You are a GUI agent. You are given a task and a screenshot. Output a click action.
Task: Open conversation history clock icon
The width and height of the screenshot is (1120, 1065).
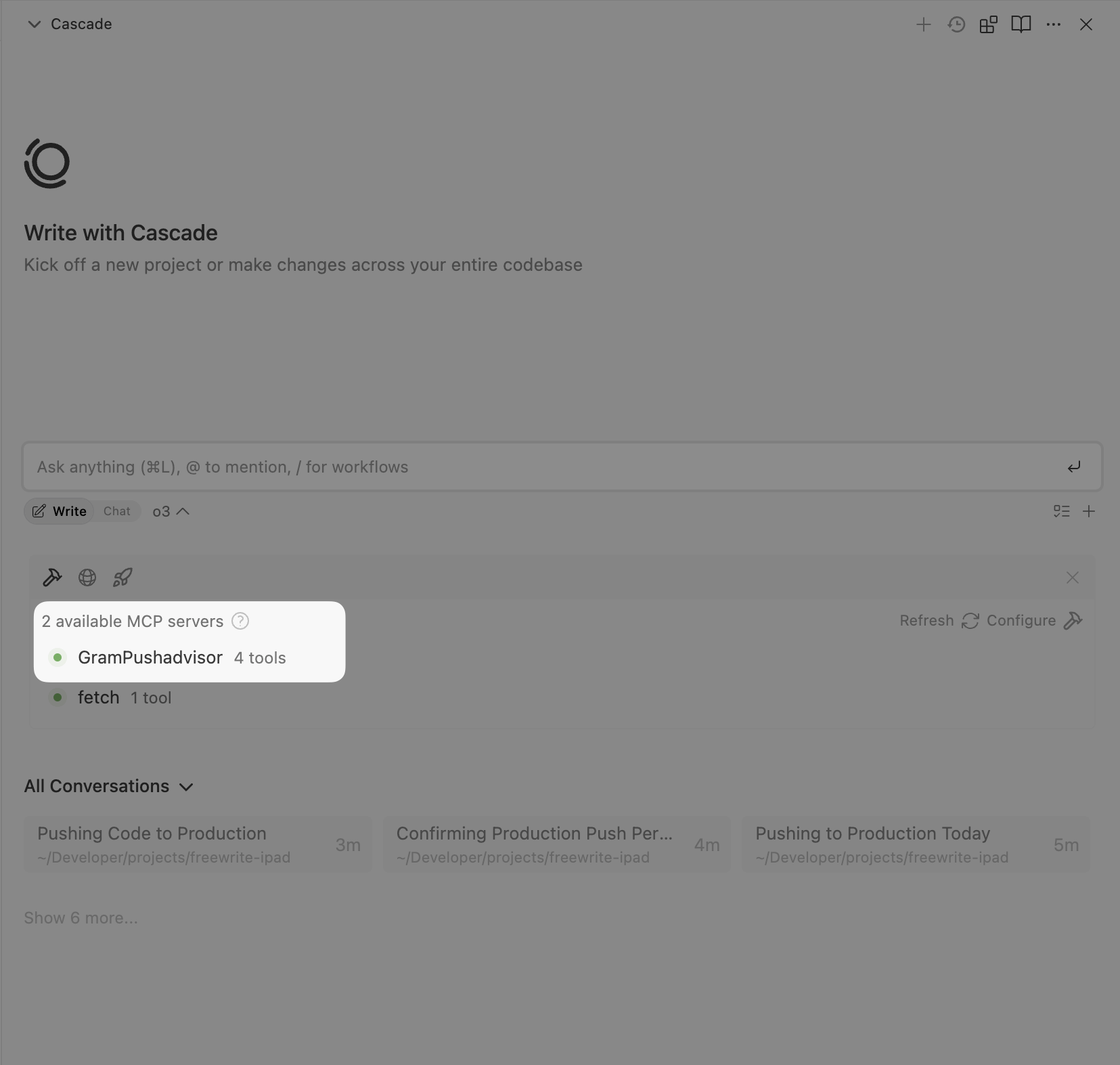956,25
